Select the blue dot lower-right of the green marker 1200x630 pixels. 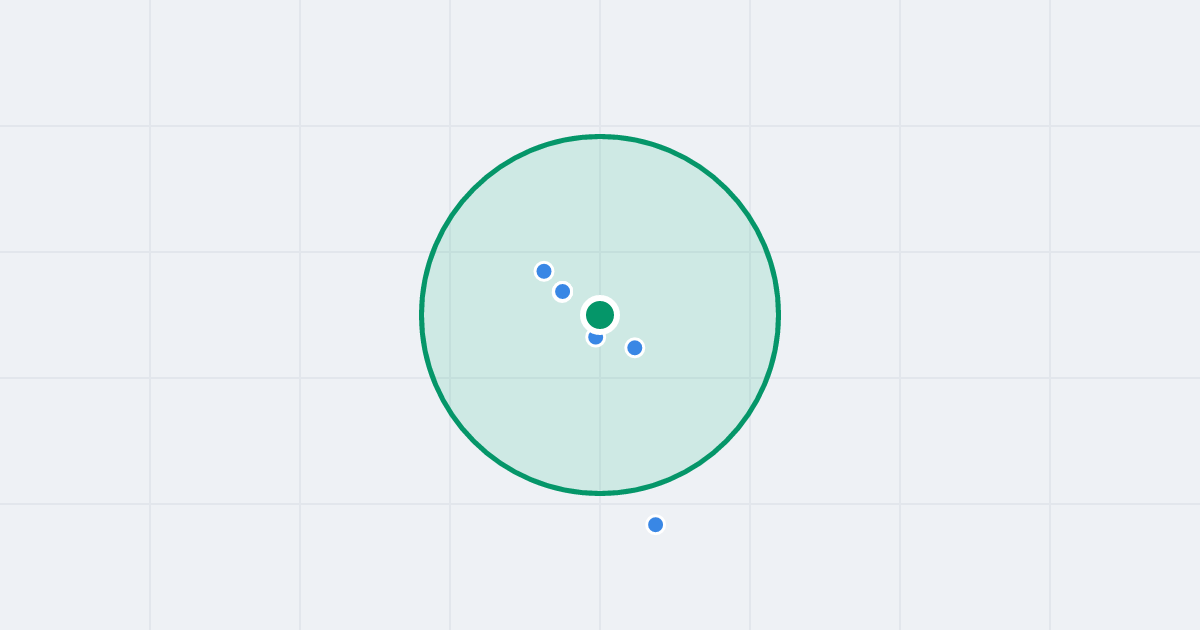pos(634,348)
